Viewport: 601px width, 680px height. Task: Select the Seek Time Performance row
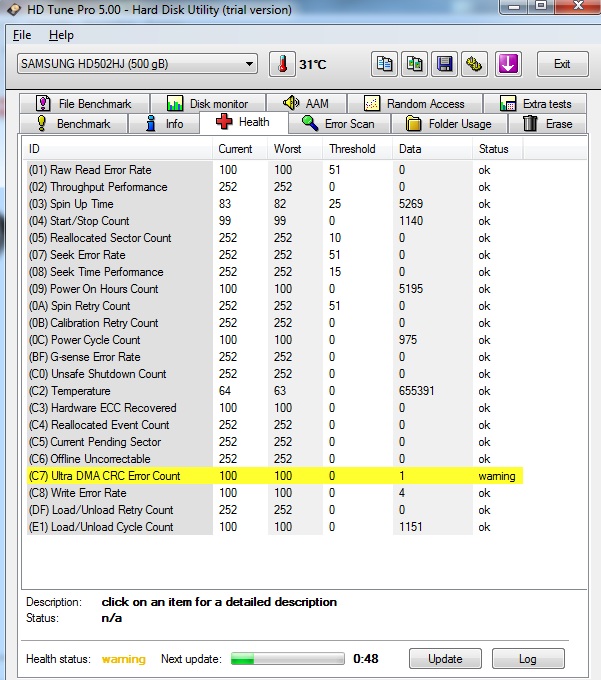(x=275, y=272)
